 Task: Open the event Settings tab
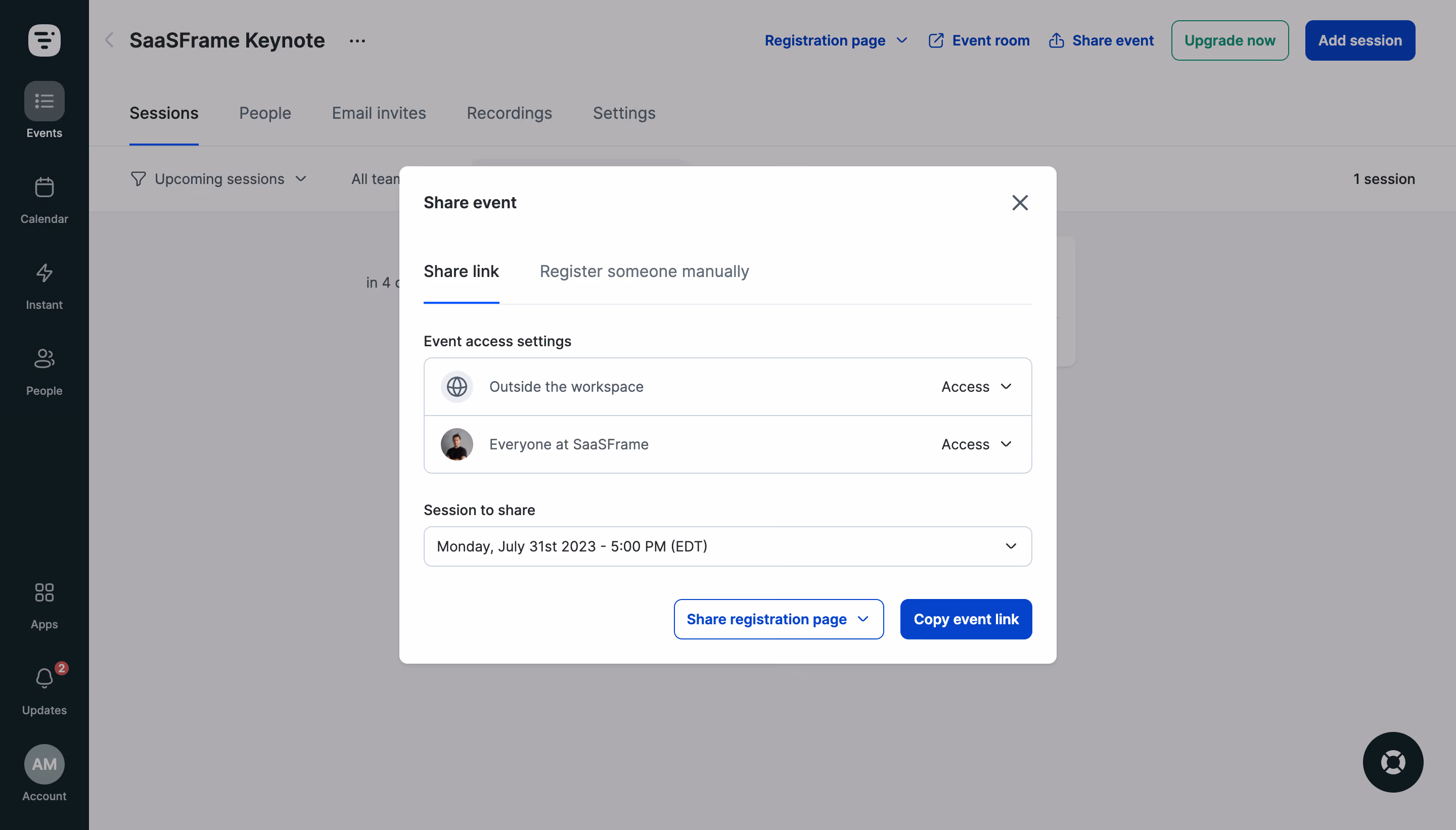pos(624,113)
